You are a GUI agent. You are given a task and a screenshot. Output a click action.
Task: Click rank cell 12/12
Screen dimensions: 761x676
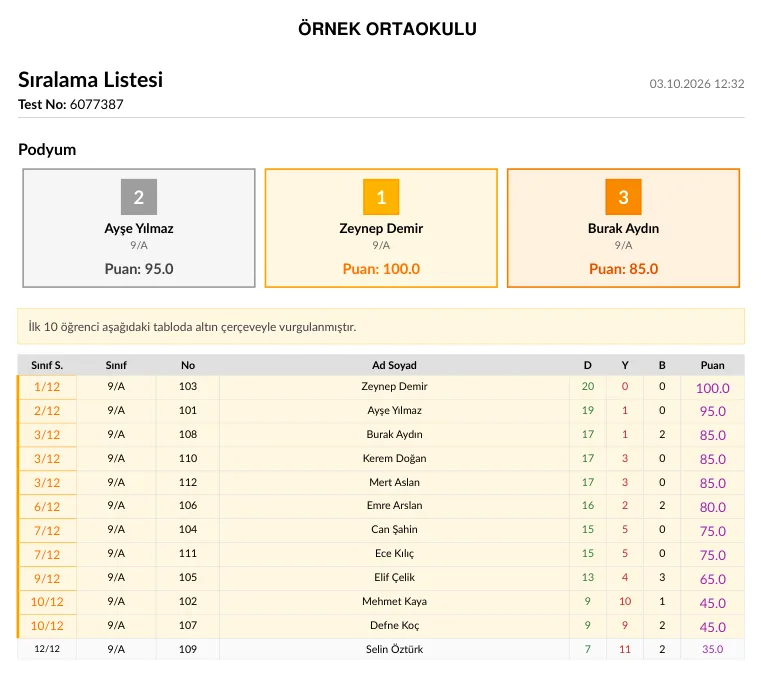tap(47, 649)
